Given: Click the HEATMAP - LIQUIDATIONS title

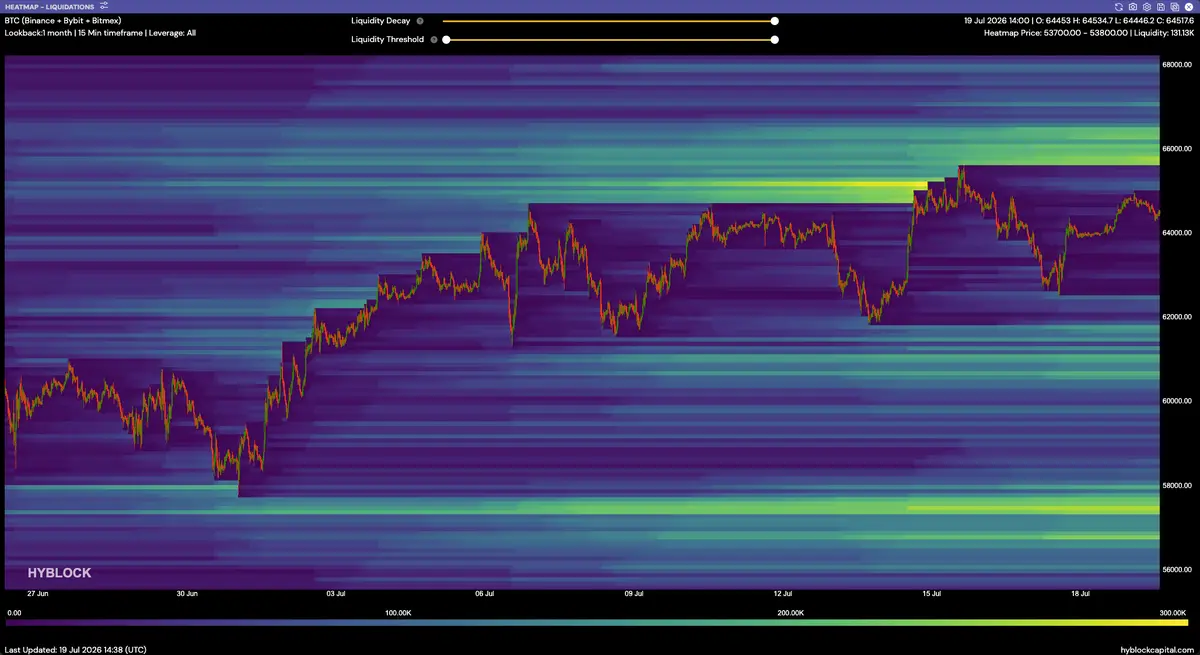Looking at the screenshot, I should 49,6.
